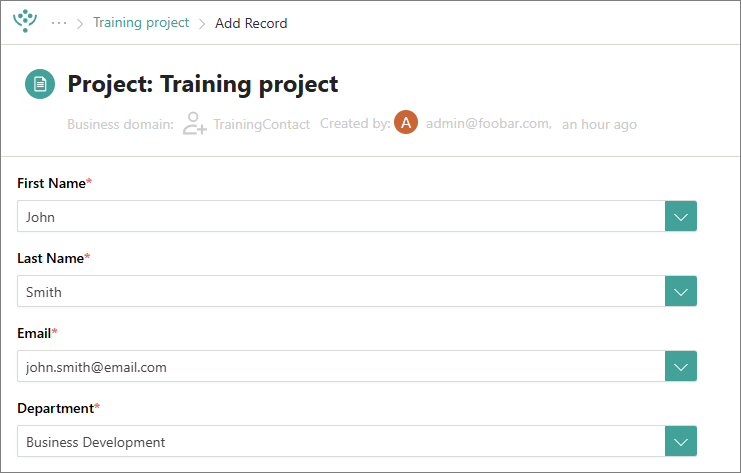
Task: Select the Add Record breadcrumb item
Action: pyautogui.click(x=251, y=23)
